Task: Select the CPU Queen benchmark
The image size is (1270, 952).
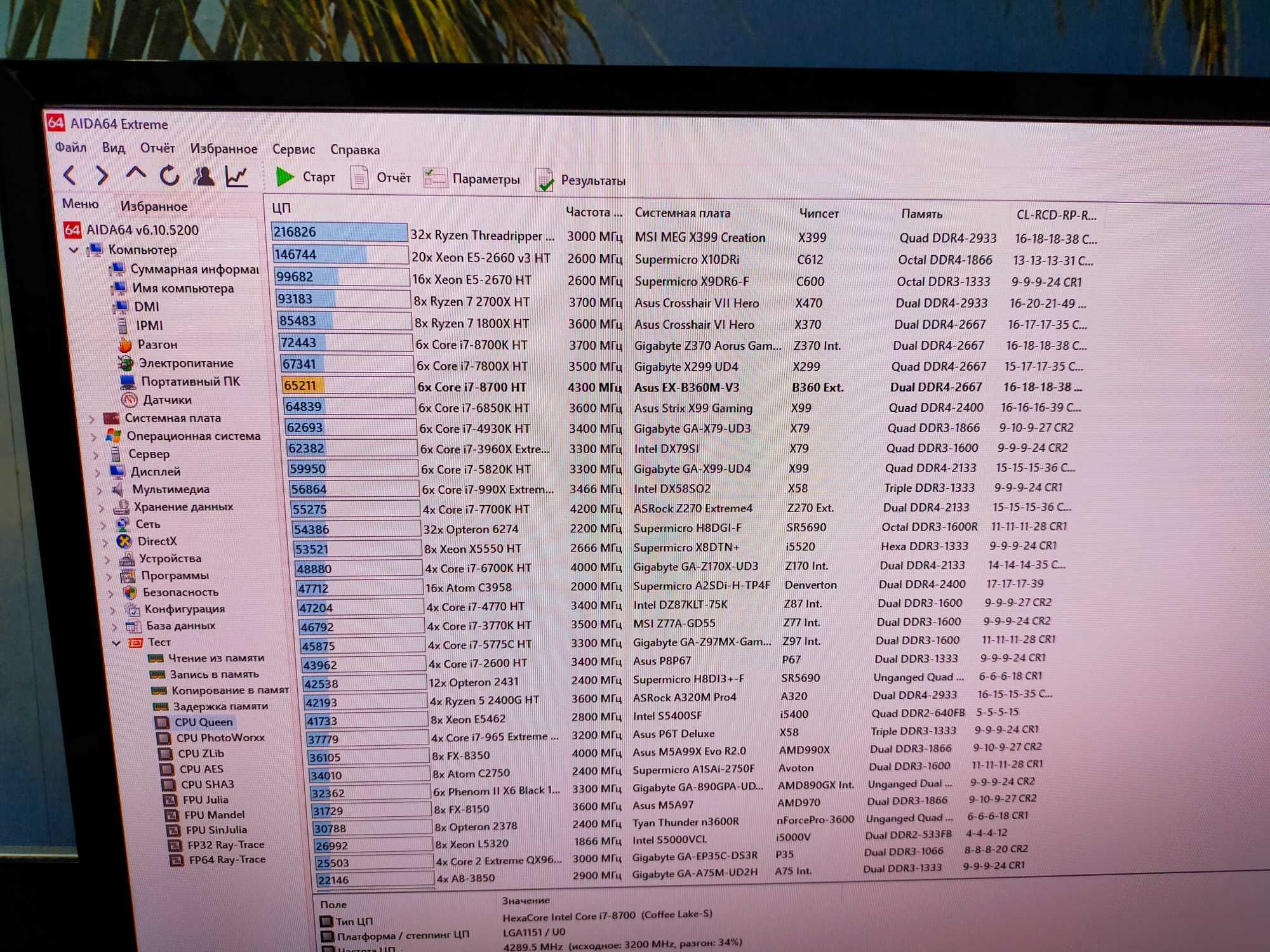Action: coord(194,722)
